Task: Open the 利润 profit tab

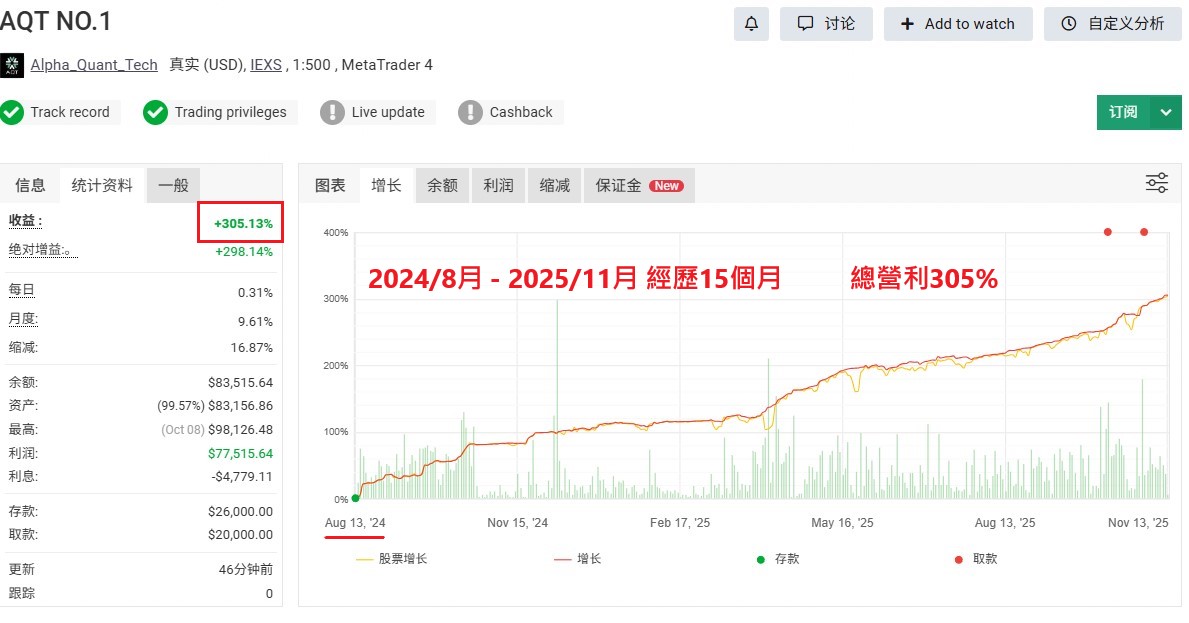Action: coord(498,185)
